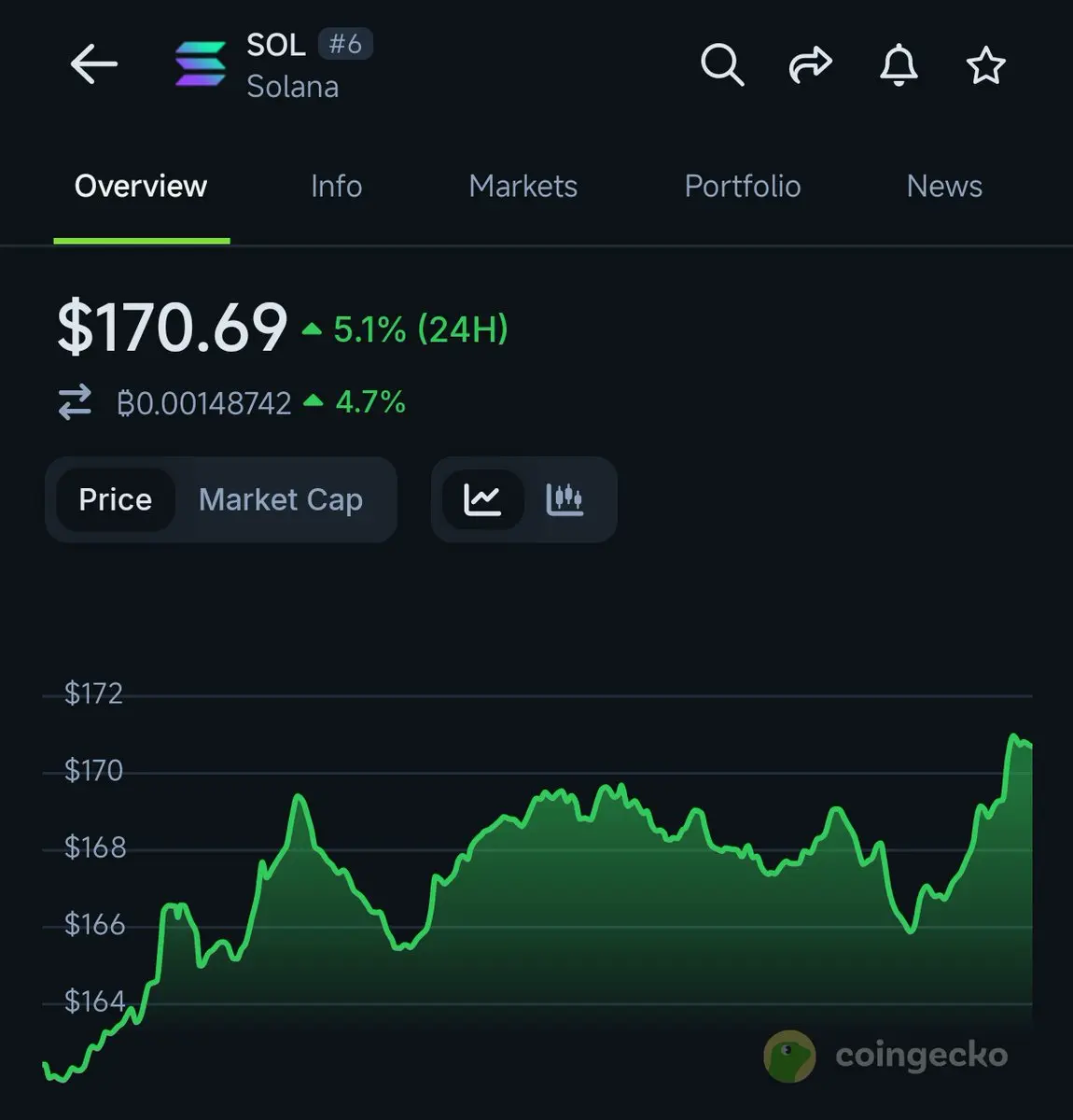The width and height of the screenshot is (1073, 1120).
Task: Go back with the left arrow
Action: [94, 64]
